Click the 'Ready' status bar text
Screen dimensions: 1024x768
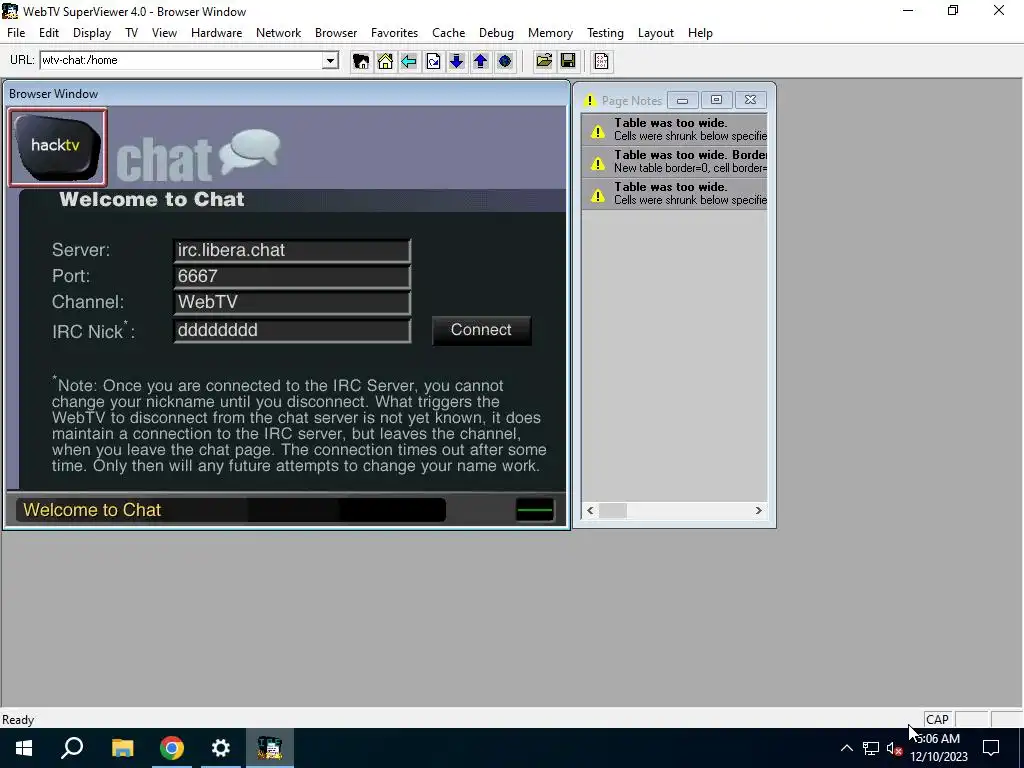18,720
